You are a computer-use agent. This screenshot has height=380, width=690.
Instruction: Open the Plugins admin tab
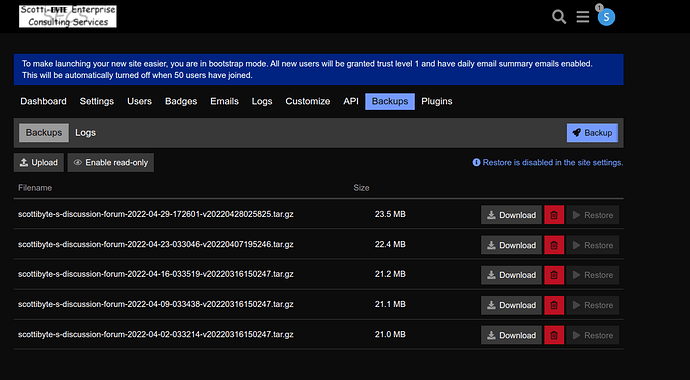(437, 101)
